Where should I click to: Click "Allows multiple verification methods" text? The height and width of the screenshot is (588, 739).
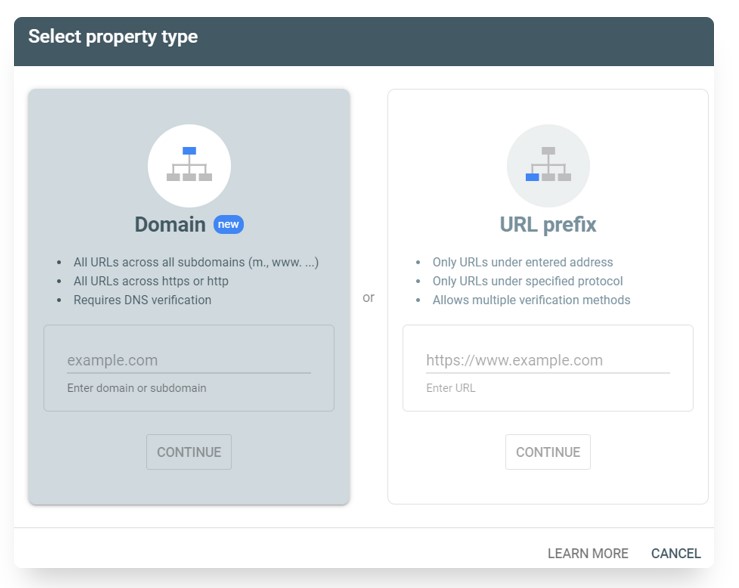531,300
